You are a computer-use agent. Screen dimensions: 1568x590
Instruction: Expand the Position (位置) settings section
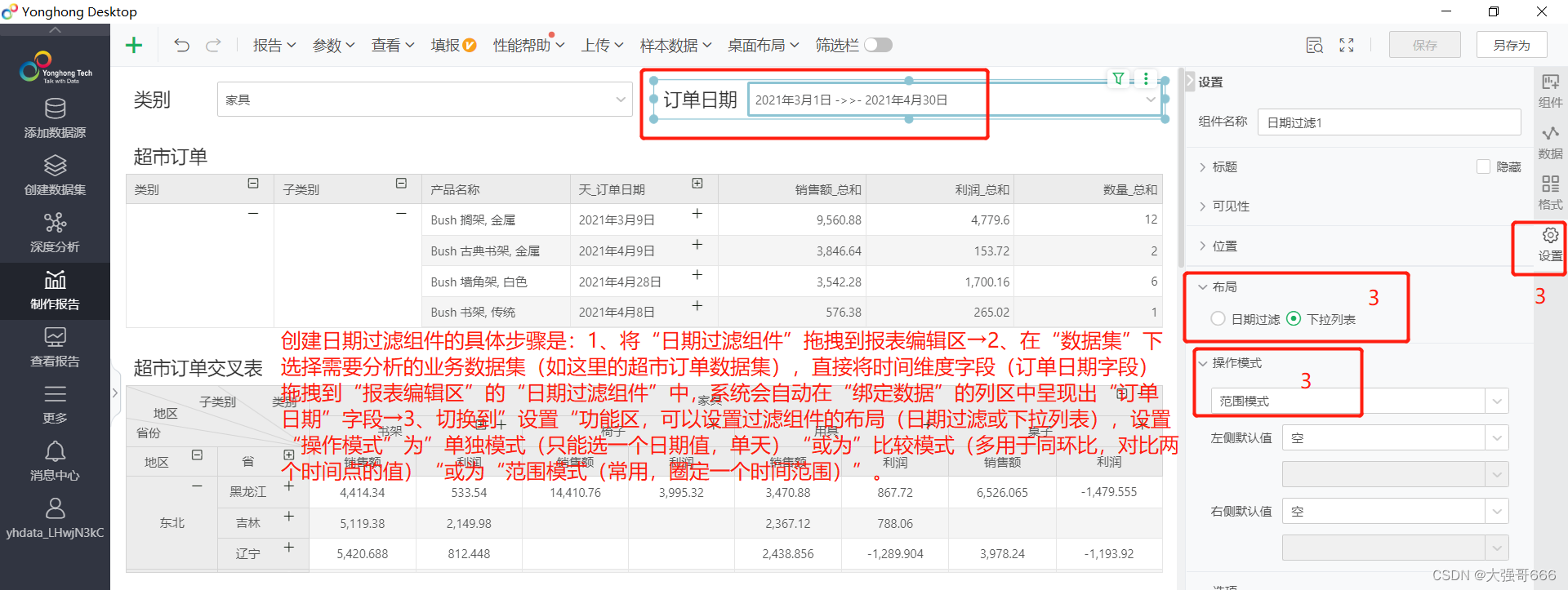1218,246
